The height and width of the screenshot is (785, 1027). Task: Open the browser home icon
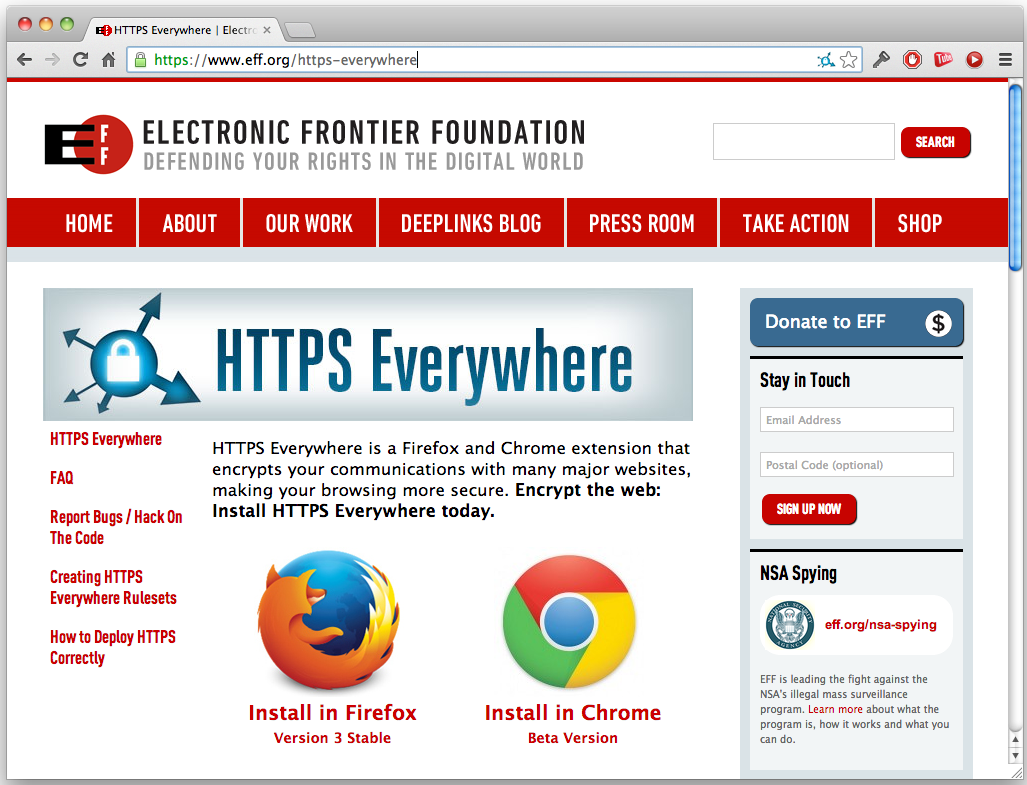pos(109,60)
